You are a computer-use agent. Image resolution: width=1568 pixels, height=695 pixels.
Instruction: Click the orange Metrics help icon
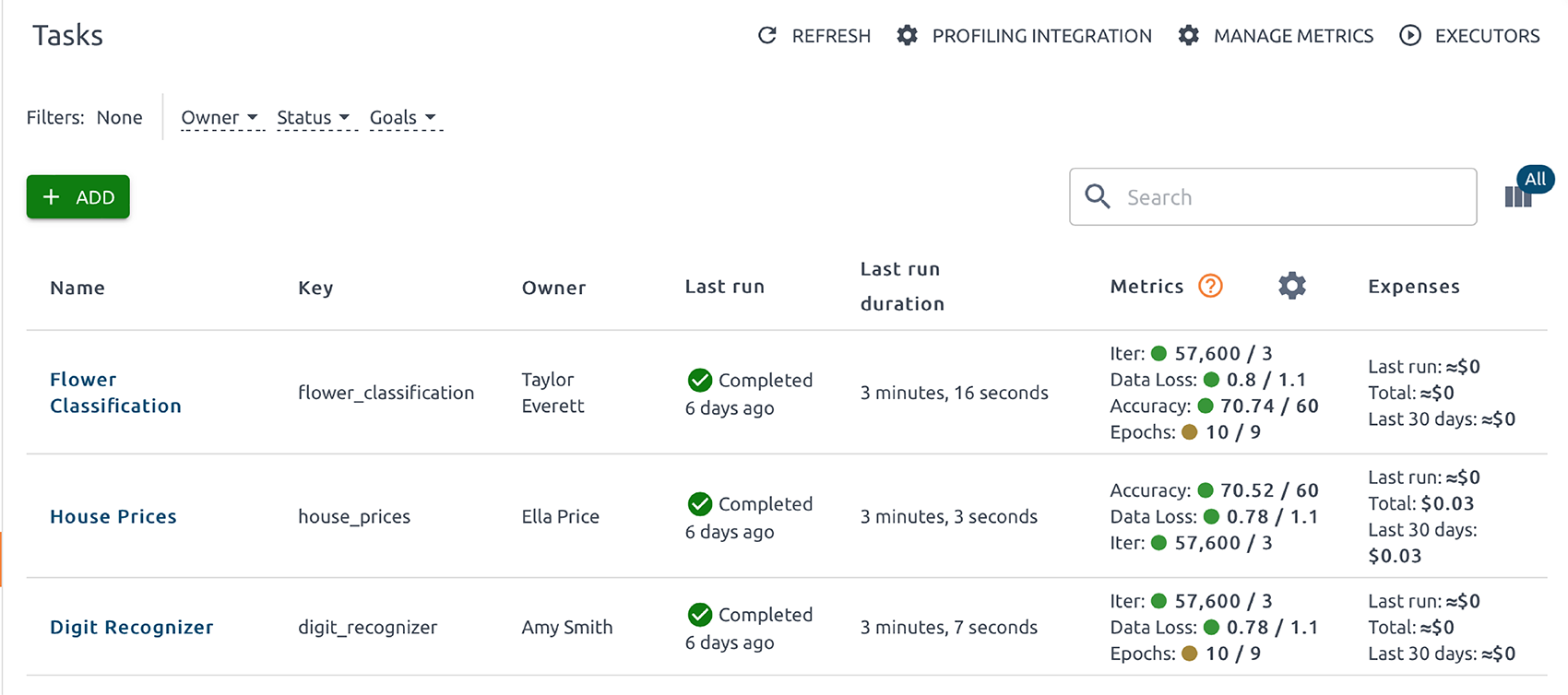coord(1210,287)
